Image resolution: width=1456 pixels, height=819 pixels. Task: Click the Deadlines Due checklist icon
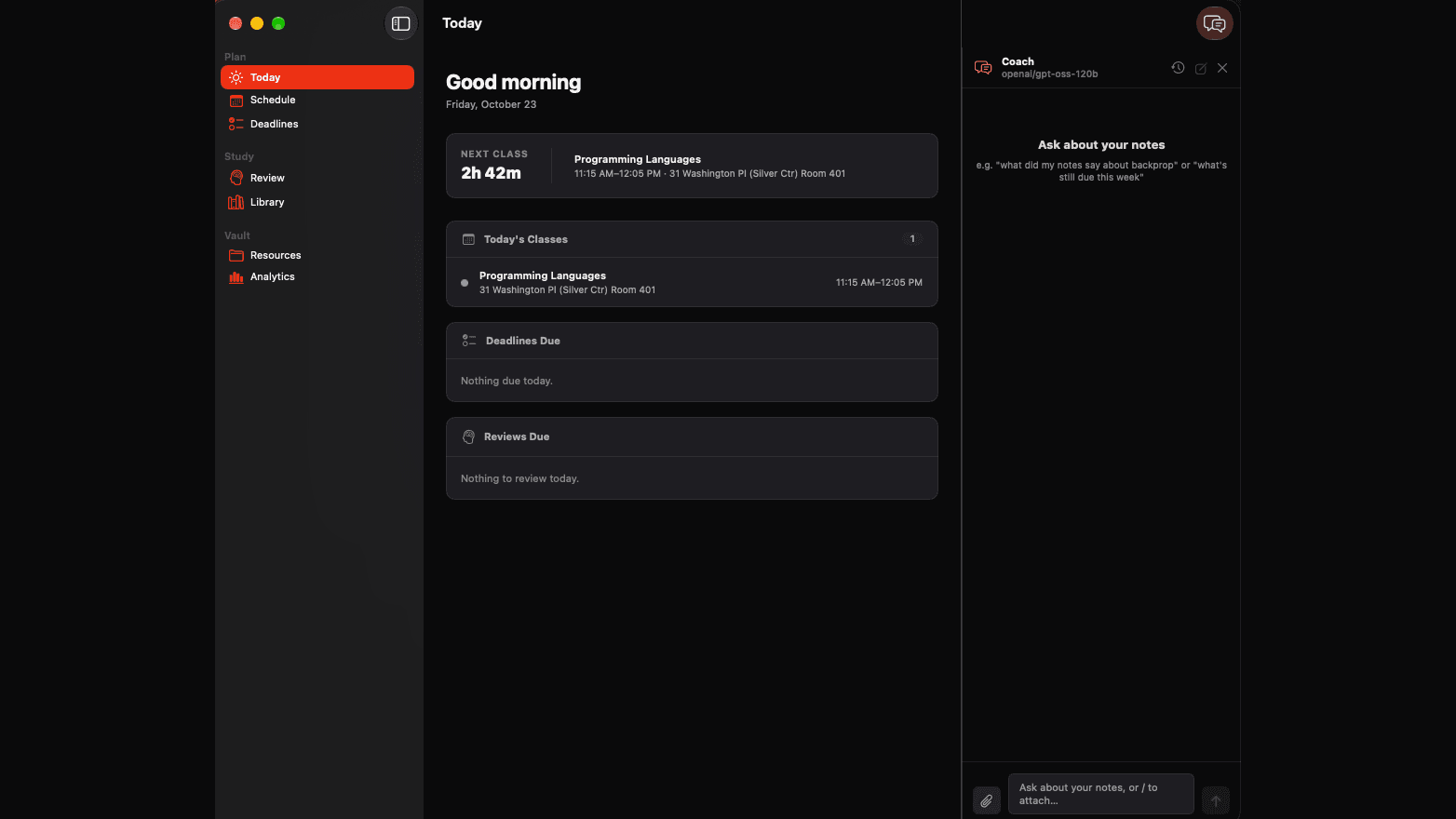(x=469, y=341)
